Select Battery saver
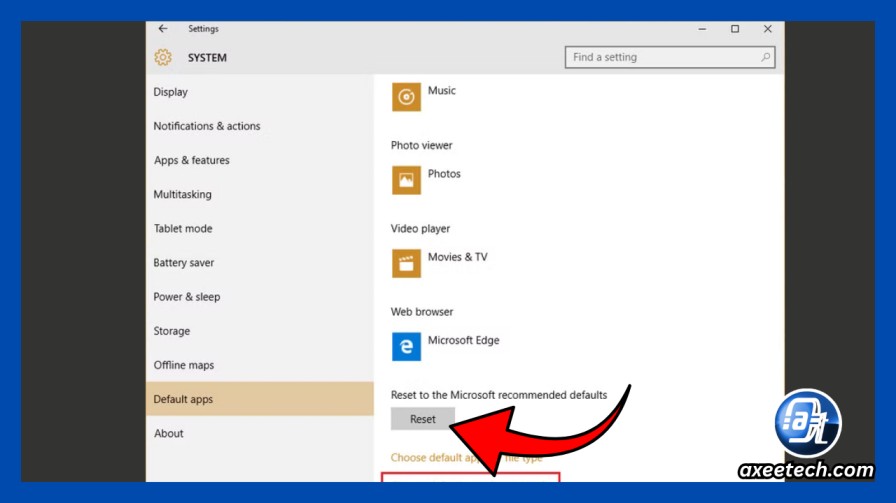This screenshot has height=503, width=896. pos(183,263)
